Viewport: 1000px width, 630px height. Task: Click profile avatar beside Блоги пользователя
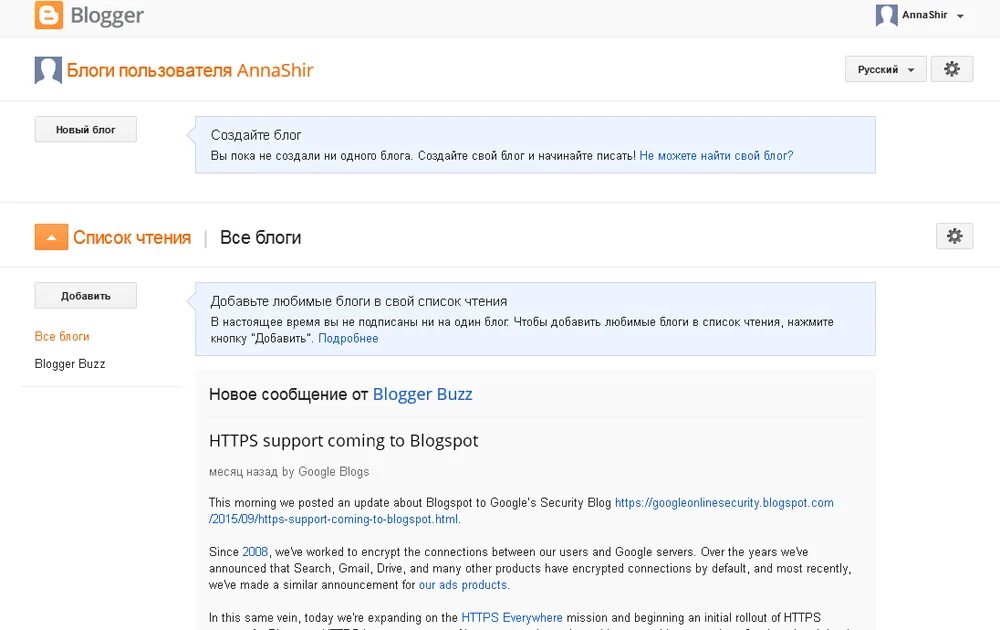48,70
